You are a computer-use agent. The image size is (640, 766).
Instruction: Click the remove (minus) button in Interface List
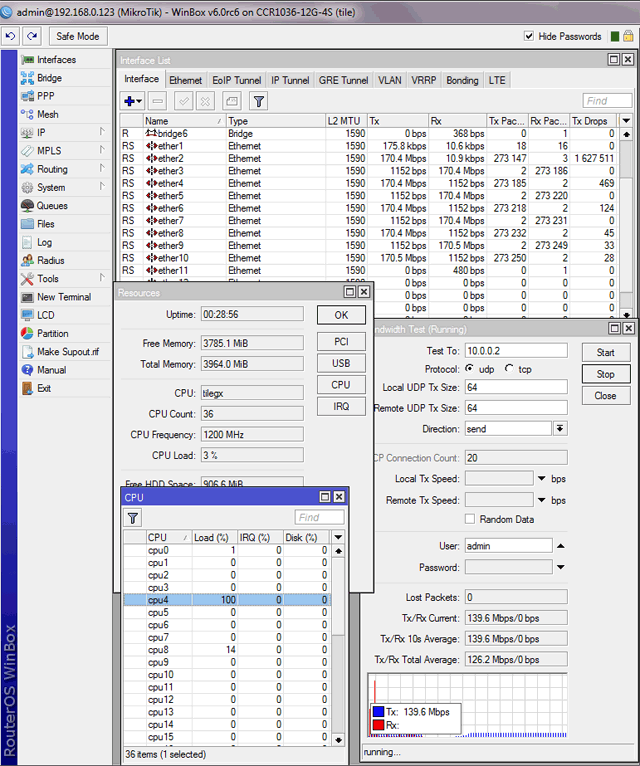click(x=157, y=101)
